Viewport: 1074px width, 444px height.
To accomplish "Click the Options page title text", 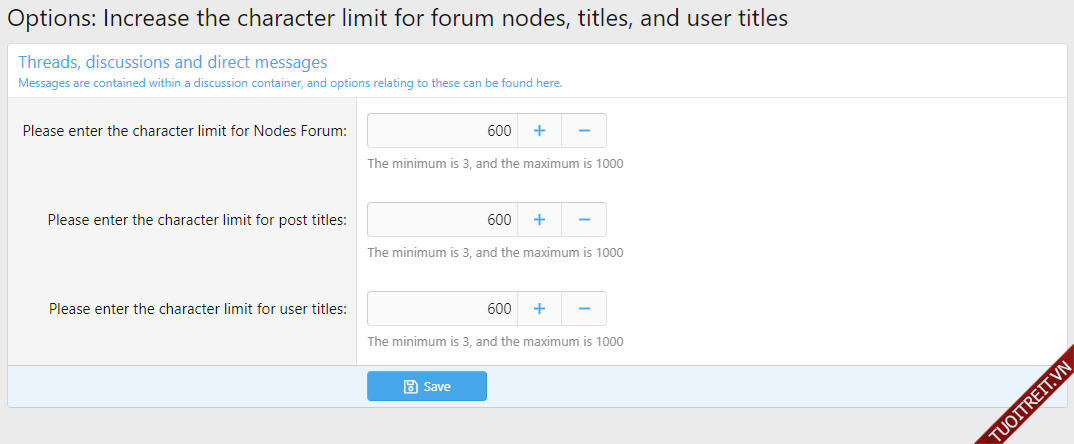I will (x=397, y=18).
